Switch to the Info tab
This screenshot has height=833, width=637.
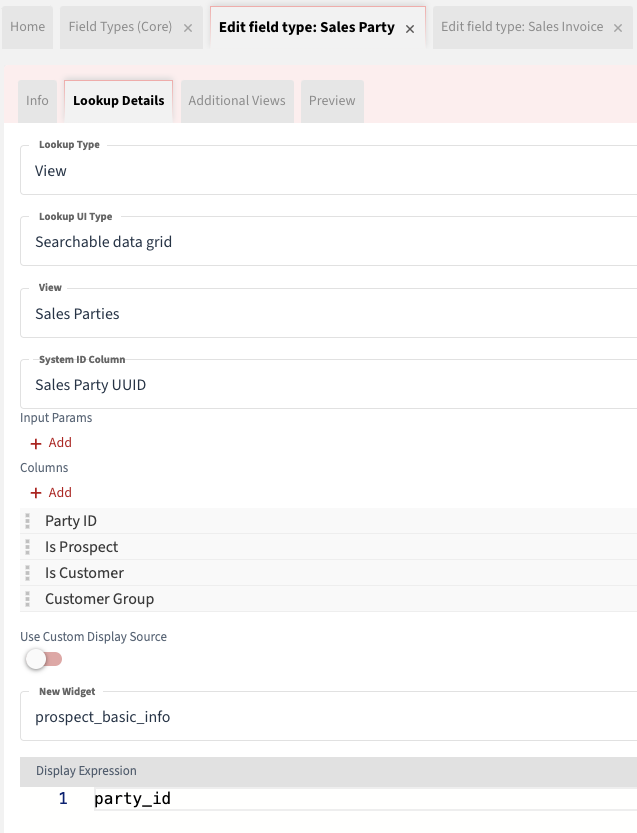tap(37, 101)
